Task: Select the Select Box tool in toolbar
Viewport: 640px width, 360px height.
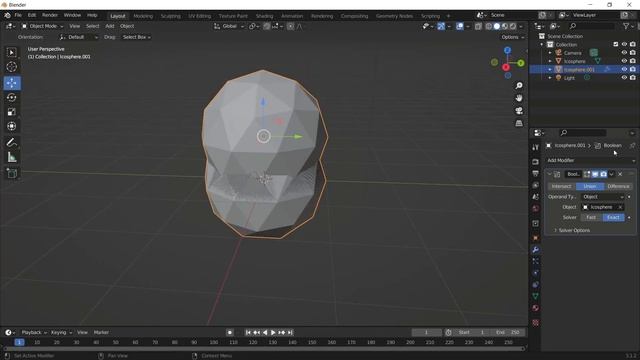Action: 11,52
